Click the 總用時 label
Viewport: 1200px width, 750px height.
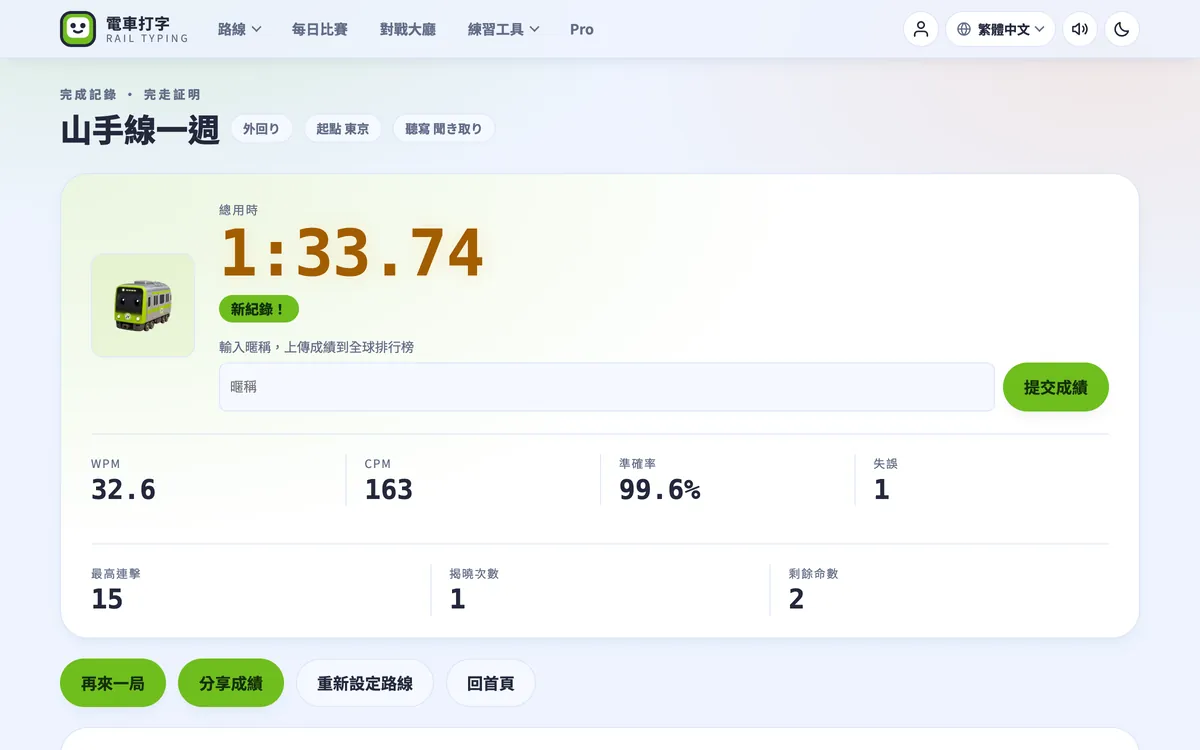click(x=238, y=210)
